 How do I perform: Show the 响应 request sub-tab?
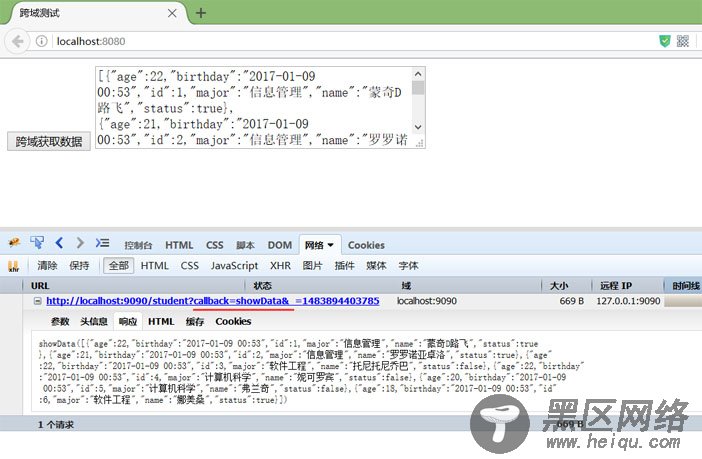click(x=128, y=322)
